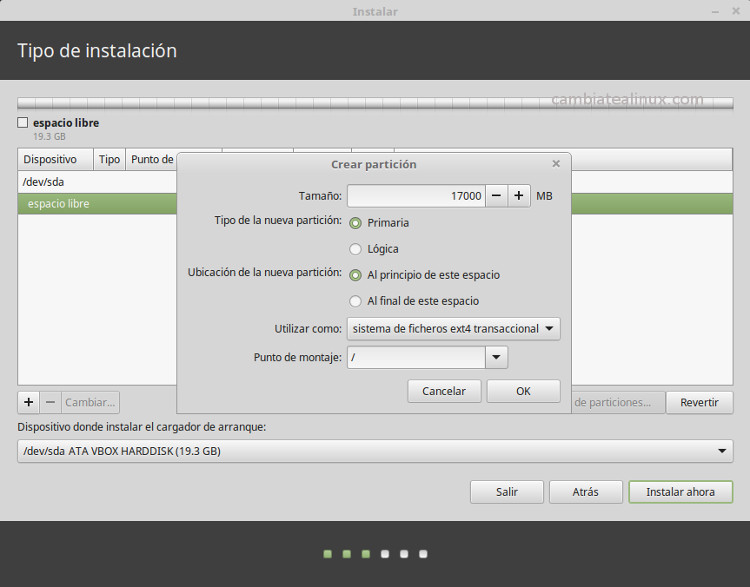Expand the Punto de montaje dropdown arrow

point(496,357)
